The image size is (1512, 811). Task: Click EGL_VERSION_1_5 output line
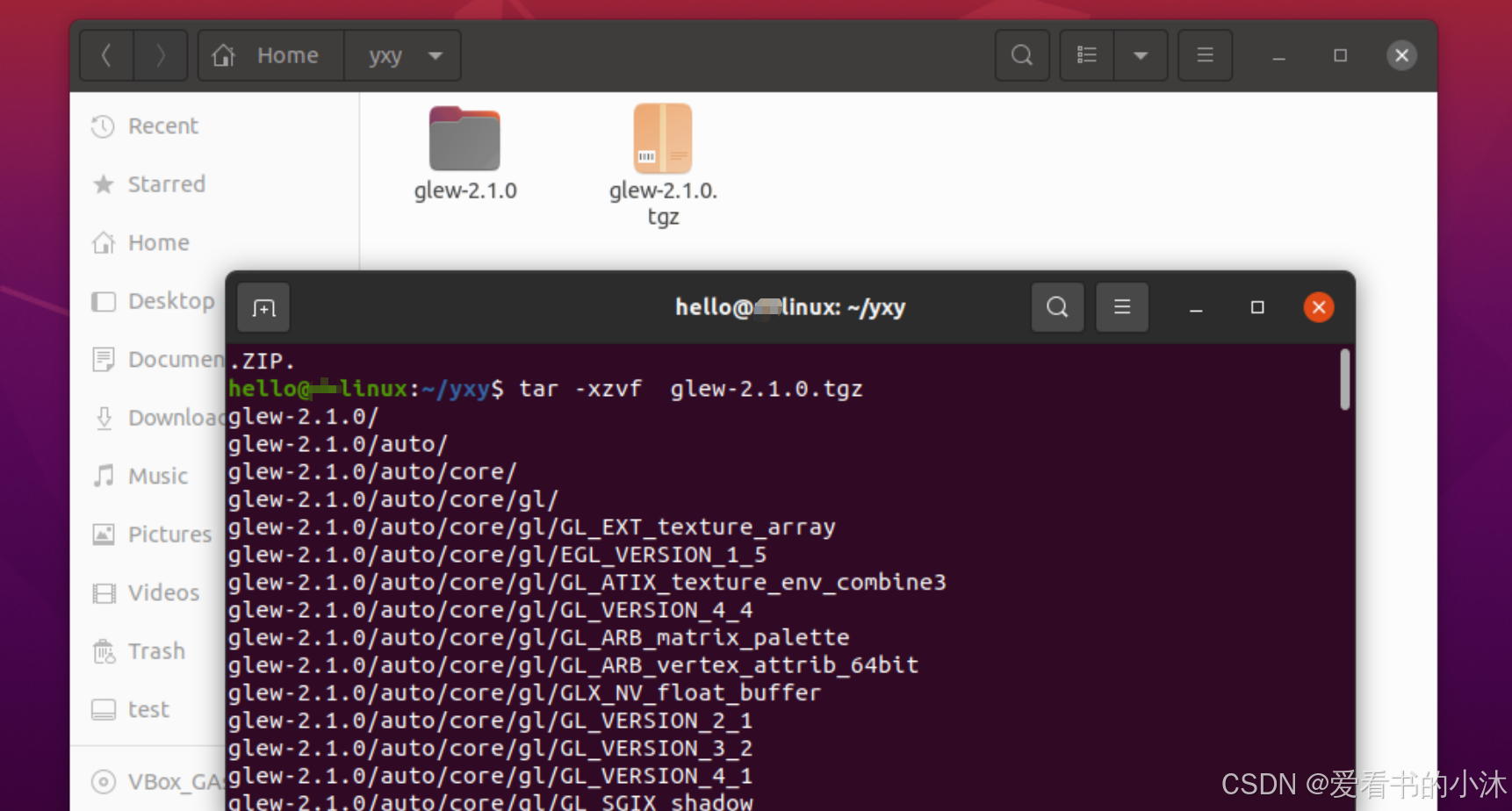point(497,555)
